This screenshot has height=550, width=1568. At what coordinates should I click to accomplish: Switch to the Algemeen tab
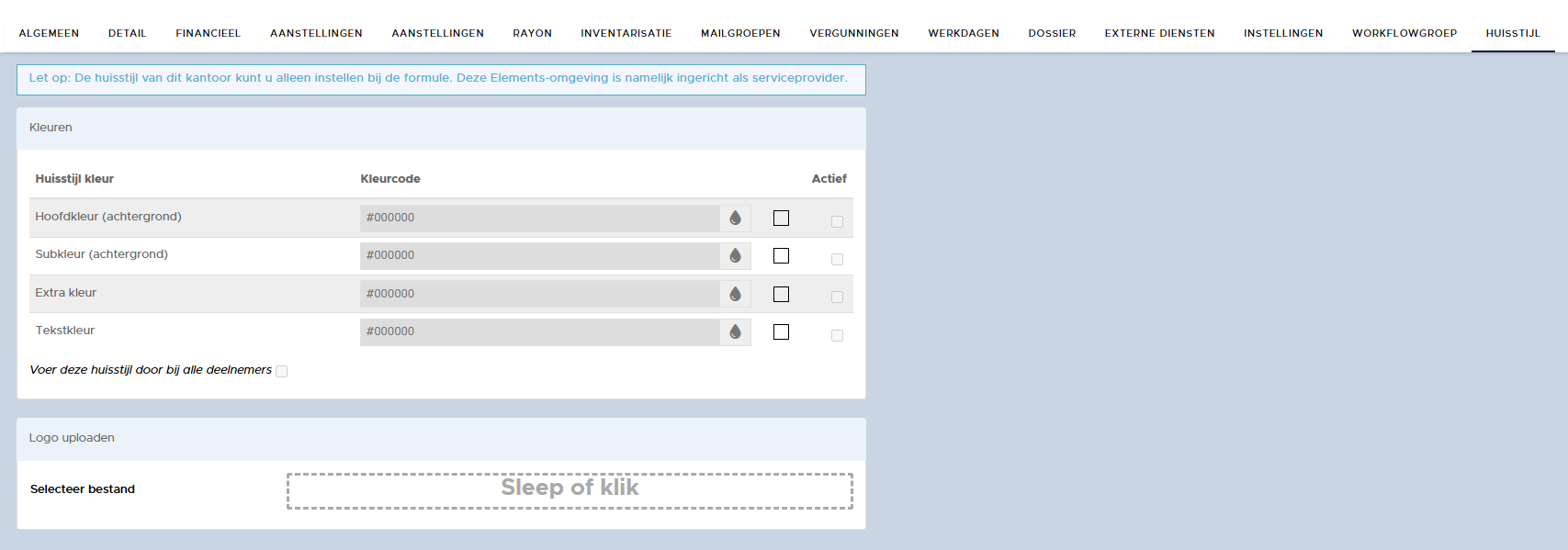pyautogui.click(x=49, y=33)
